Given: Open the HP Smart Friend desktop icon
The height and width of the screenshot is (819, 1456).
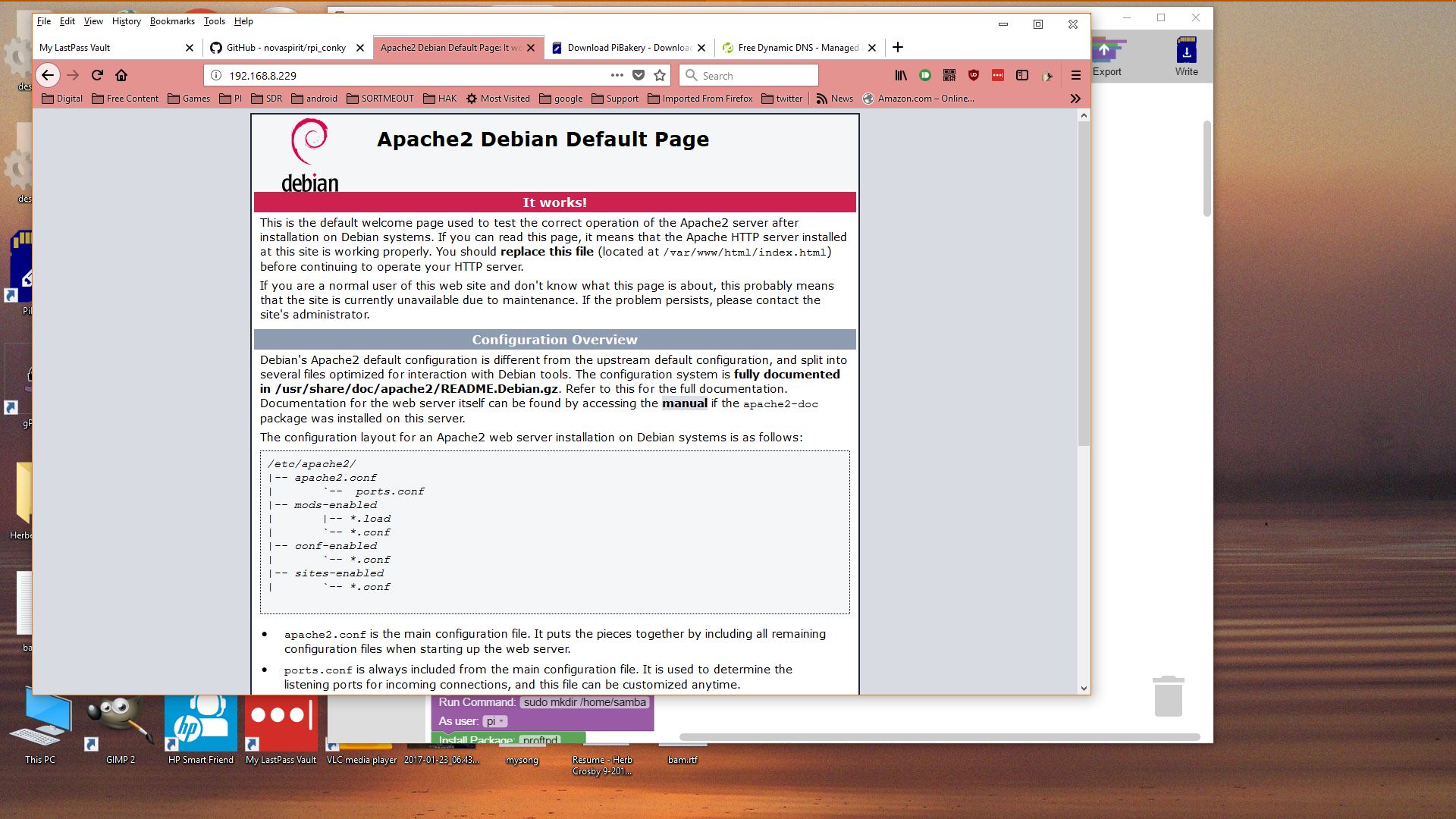Looking at the screenshot, I should [201, 730].
